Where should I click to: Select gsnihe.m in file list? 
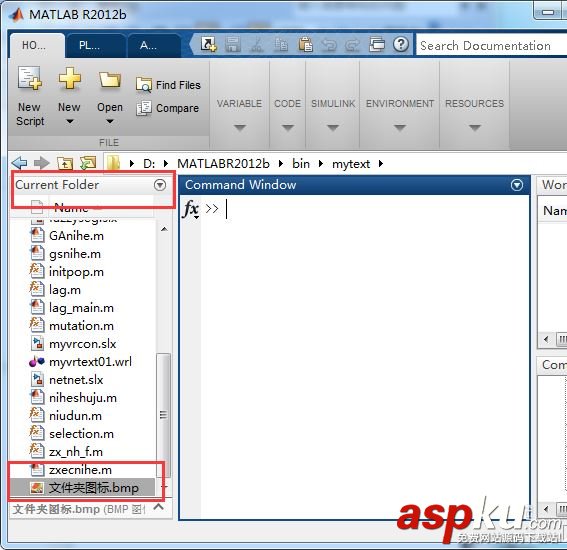[x=75, y=254]
